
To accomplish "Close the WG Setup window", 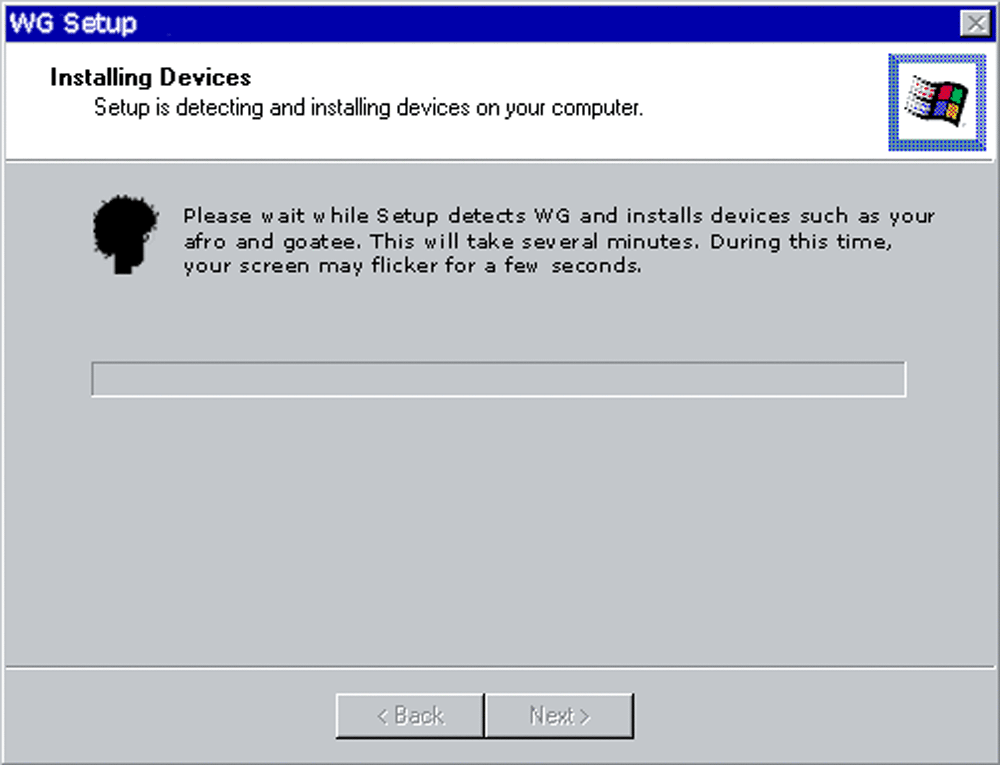I will click(x=975, y=24).
